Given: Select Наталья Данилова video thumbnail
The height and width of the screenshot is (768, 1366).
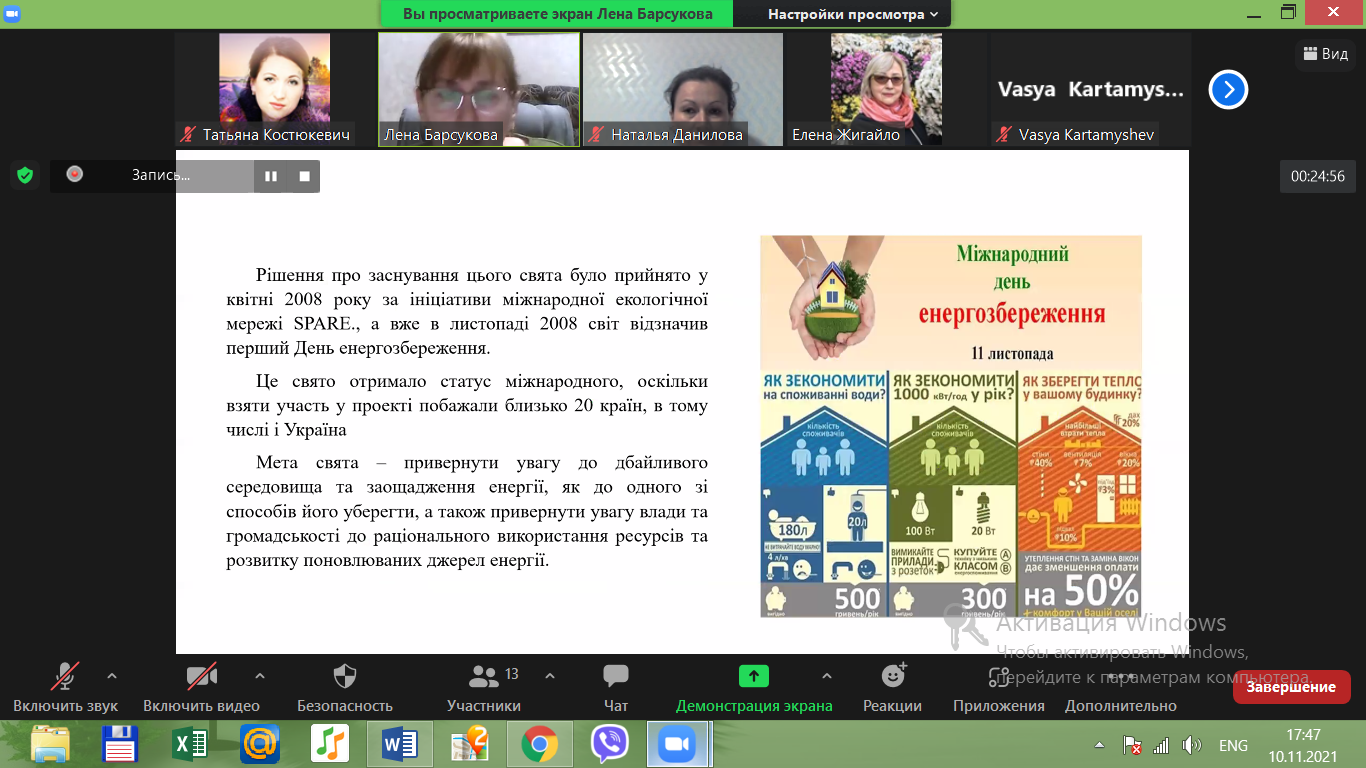Looking at the screenshot, I should (683, 90).
